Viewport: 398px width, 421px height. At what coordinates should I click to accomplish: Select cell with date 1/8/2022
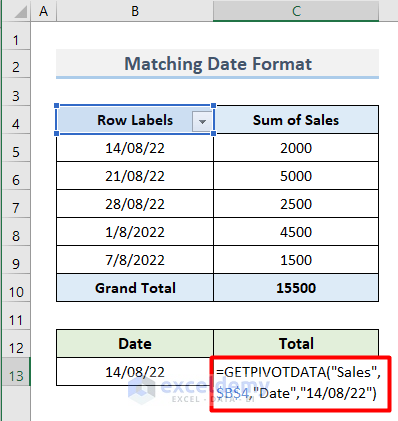tap(135, 232)
